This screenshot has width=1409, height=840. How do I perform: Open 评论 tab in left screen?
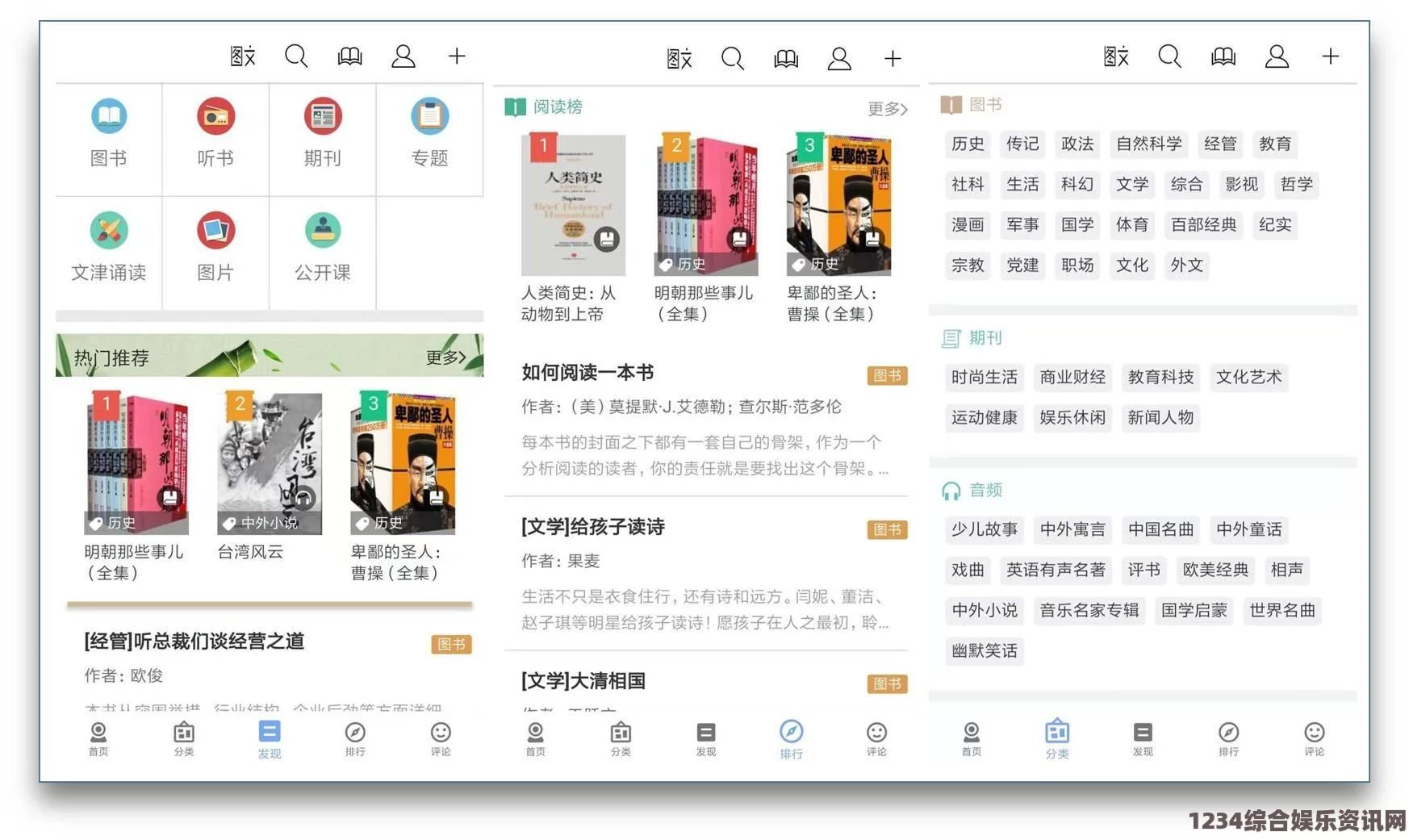tap(441, 739)
